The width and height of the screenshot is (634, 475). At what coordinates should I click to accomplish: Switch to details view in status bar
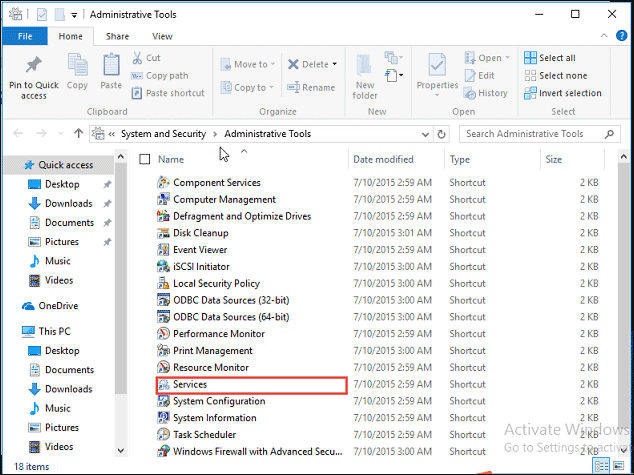[x=601, y=466]
